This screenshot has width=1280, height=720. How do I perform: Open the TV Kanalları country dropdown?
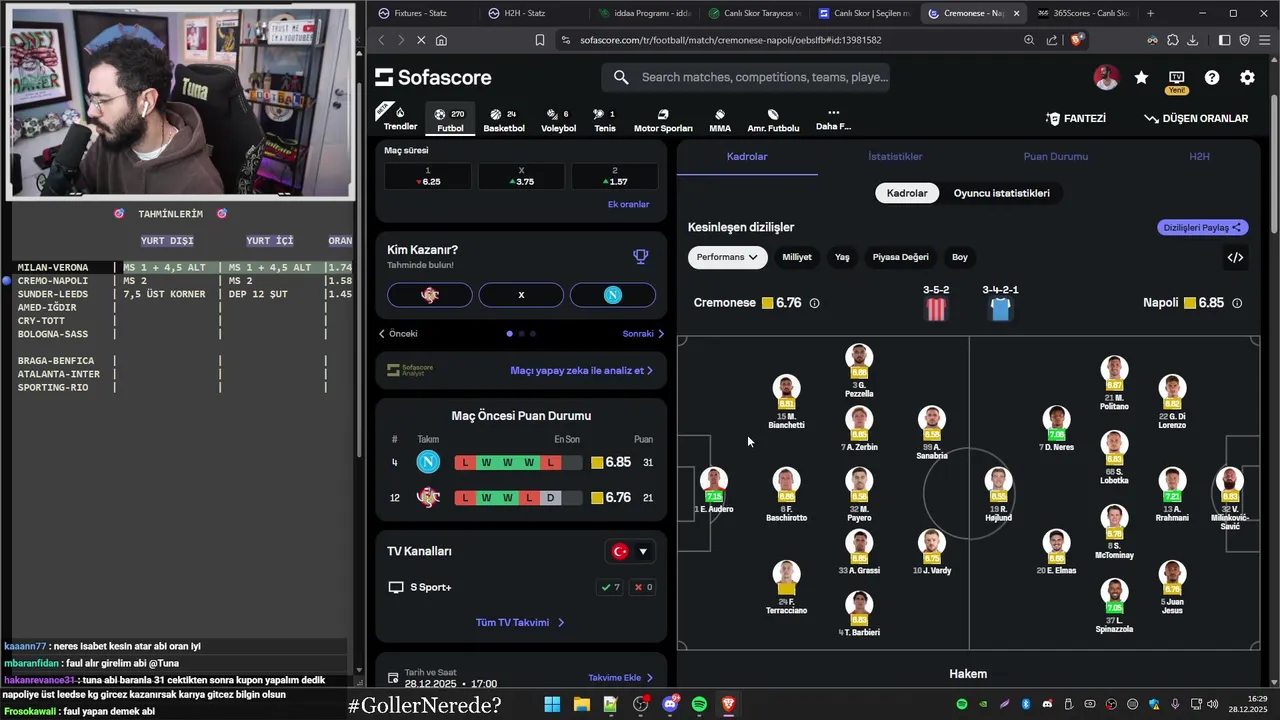[x=630, y=551]
